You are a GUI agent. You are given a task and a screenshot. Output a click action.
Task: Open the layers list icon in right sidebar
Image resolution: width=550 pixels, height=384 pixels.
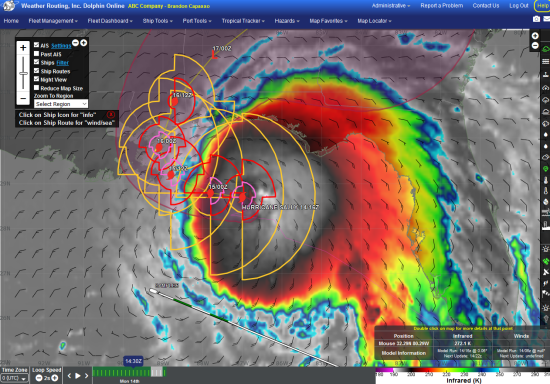pos(545,62)
